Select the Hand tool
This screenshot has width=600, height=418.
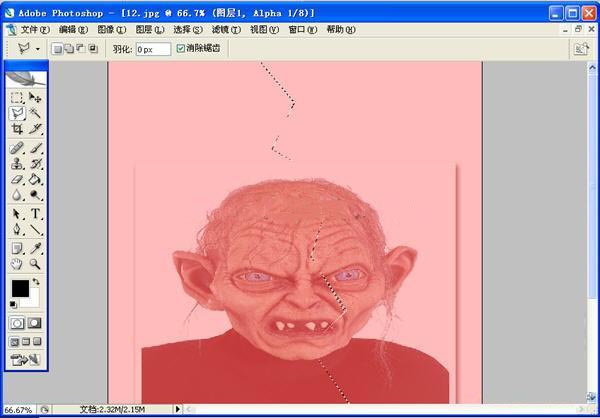[16, 264]
